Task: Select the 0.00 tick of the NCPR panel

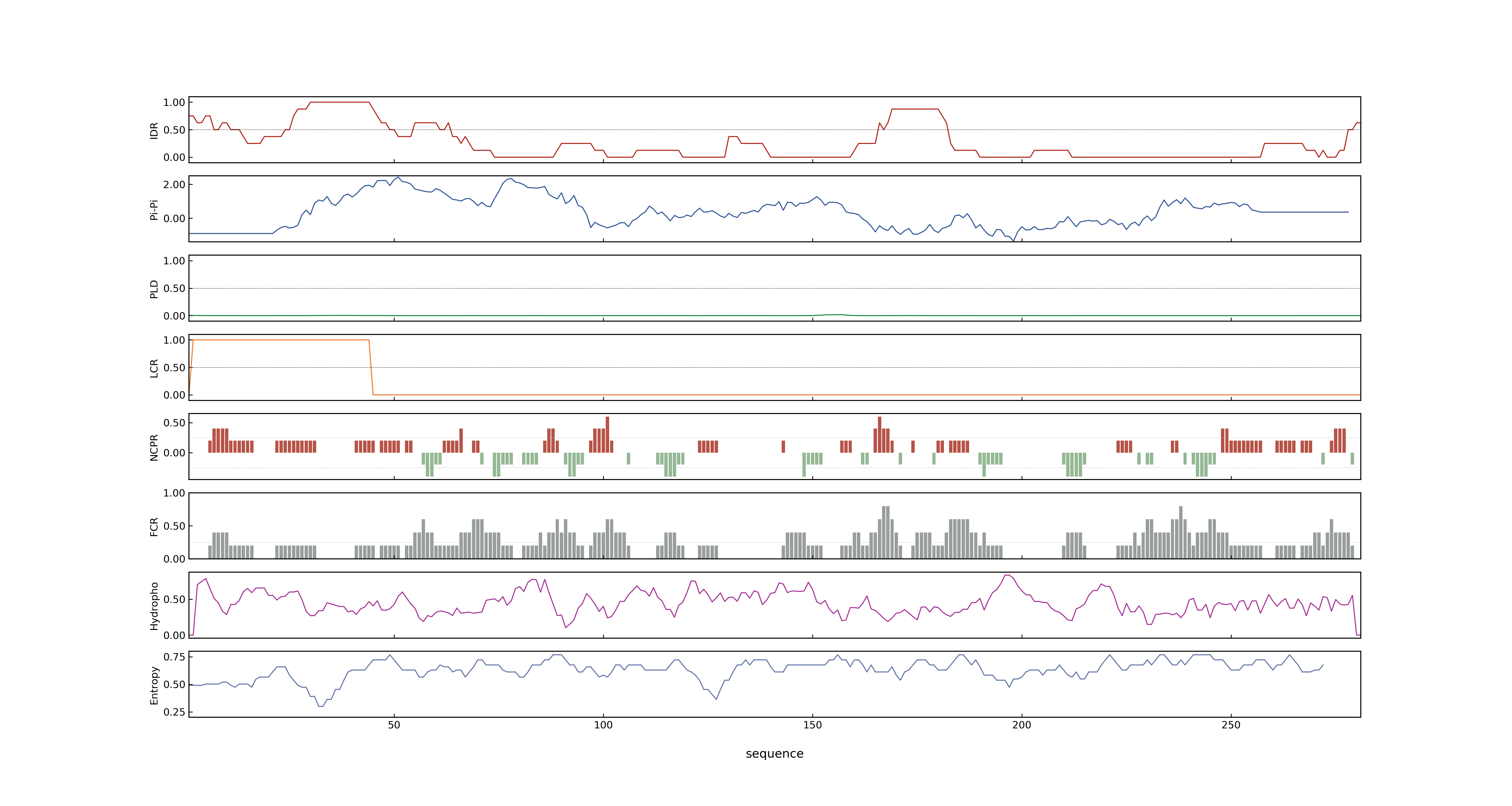Action: coord(174,453)
